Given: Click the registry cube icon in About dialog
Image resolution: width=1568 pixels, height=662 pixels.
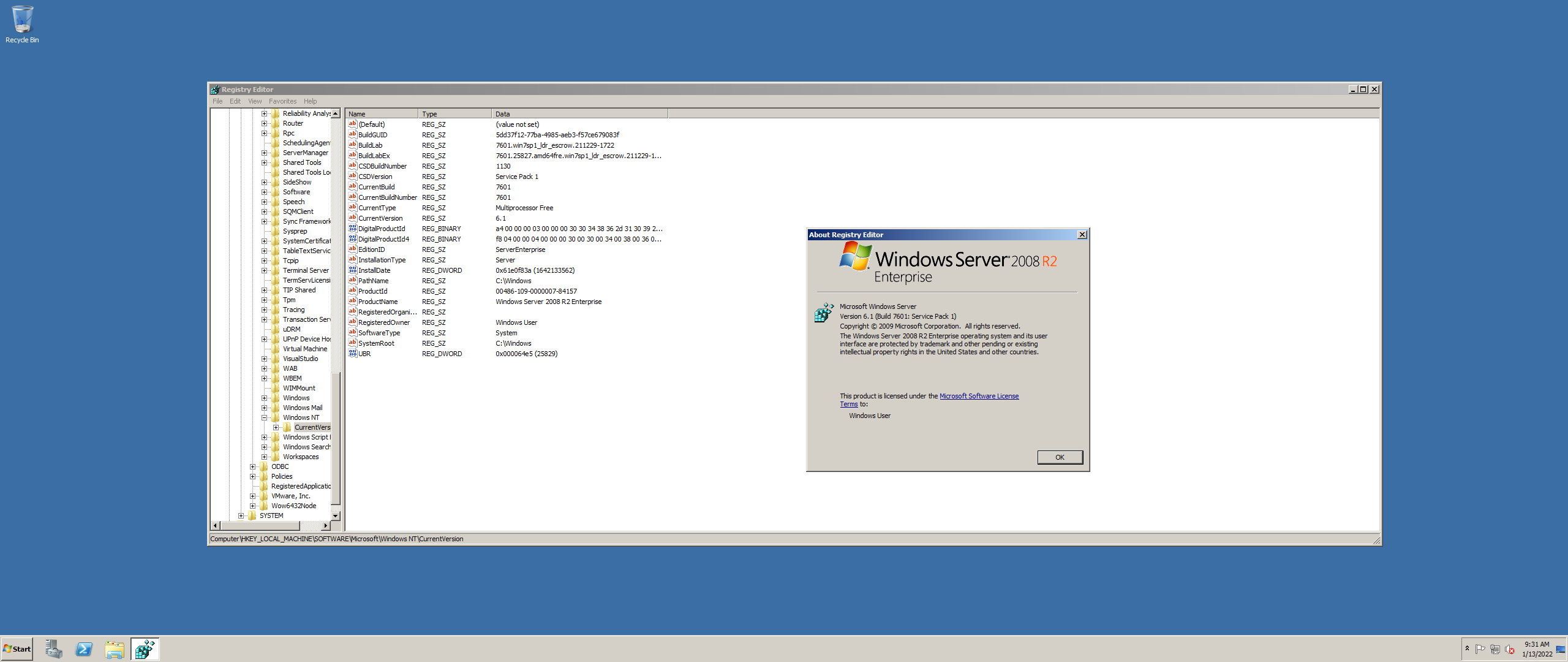Looking at the screenshot, I should pyautogui.click(x=824, y=312).
